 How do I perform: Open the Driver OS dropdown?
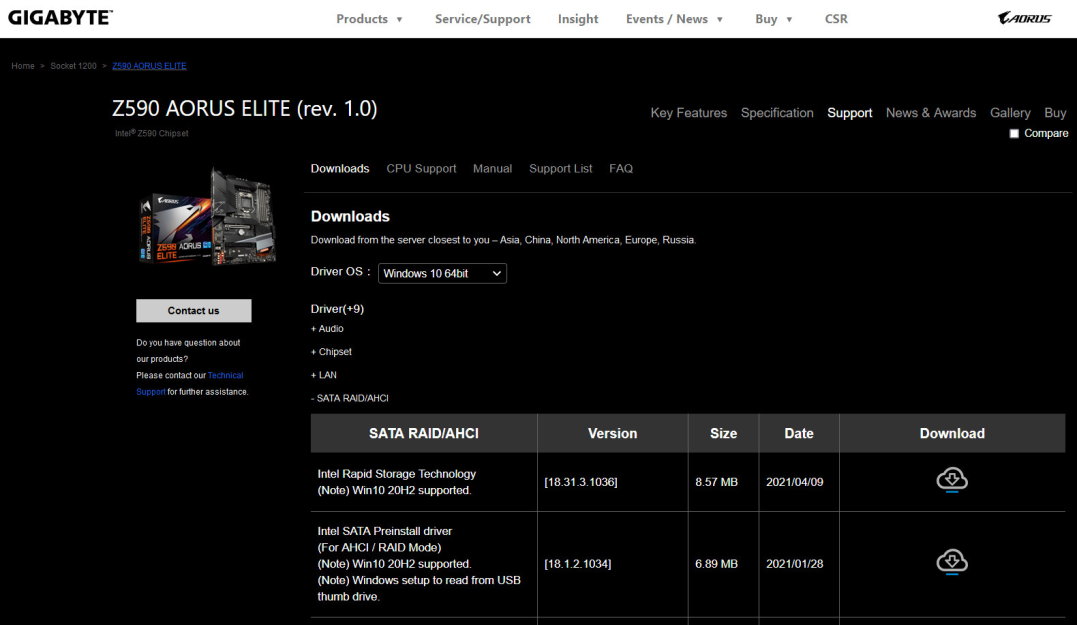click(x=442, y=273)
